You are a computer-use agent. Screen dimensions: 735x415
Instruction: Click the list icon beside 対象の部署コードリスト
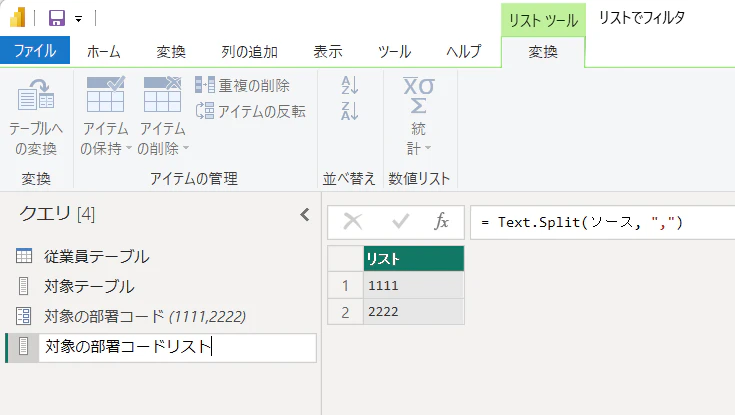click(x=23, y=347)
